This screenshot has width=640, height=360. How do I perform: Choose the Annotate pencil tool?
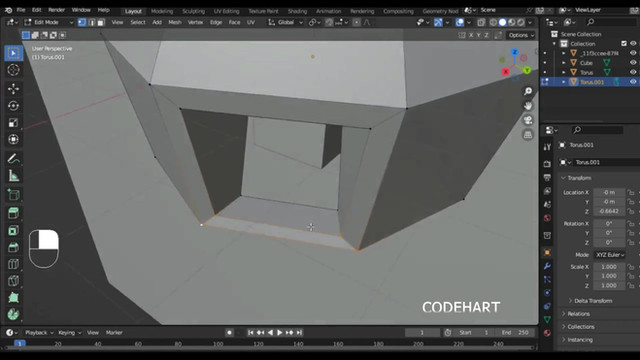pos(13,159)
